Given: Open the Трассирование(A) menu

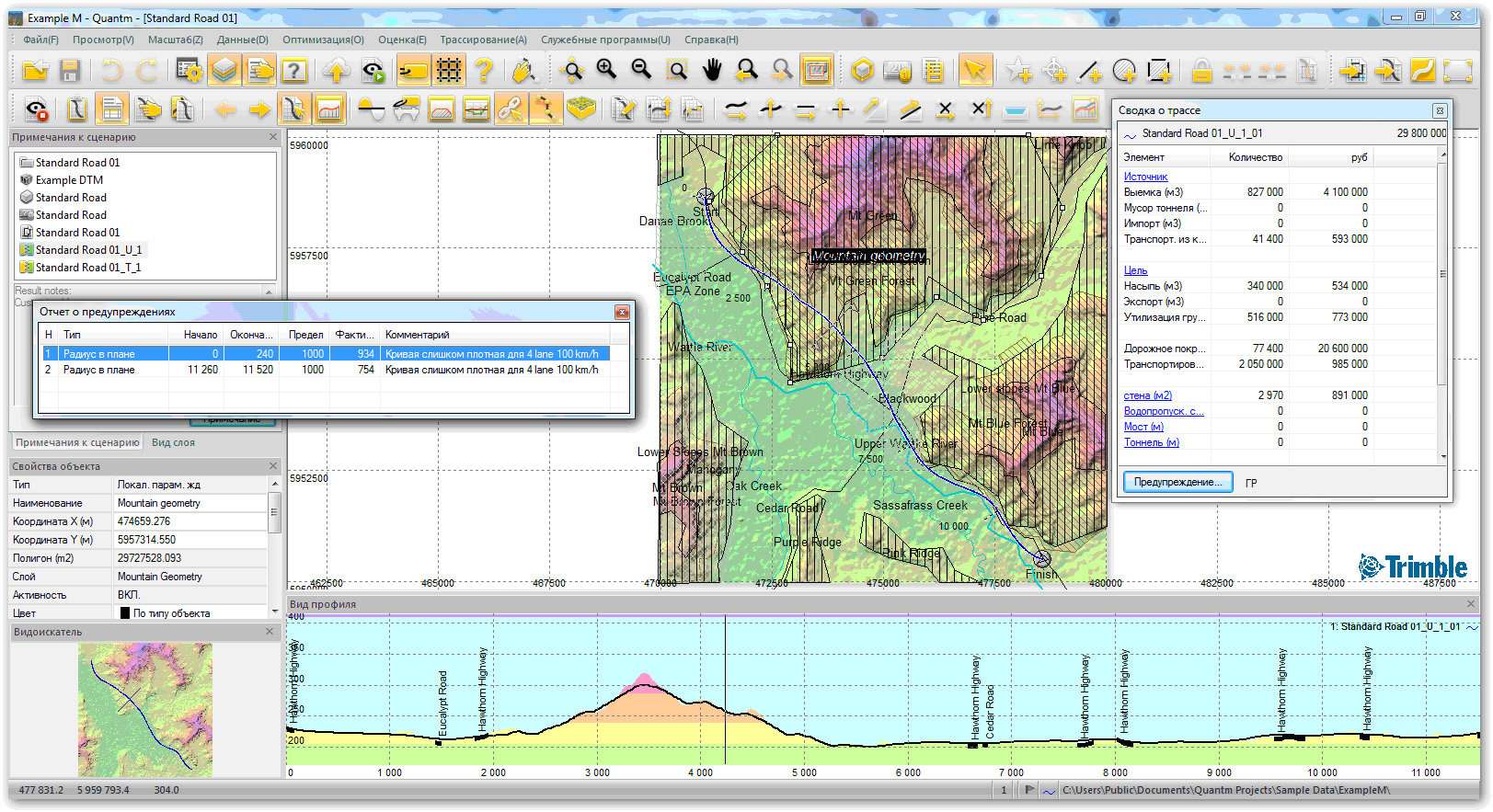Looking at the screenshot, I should click(x=483, y=40).
